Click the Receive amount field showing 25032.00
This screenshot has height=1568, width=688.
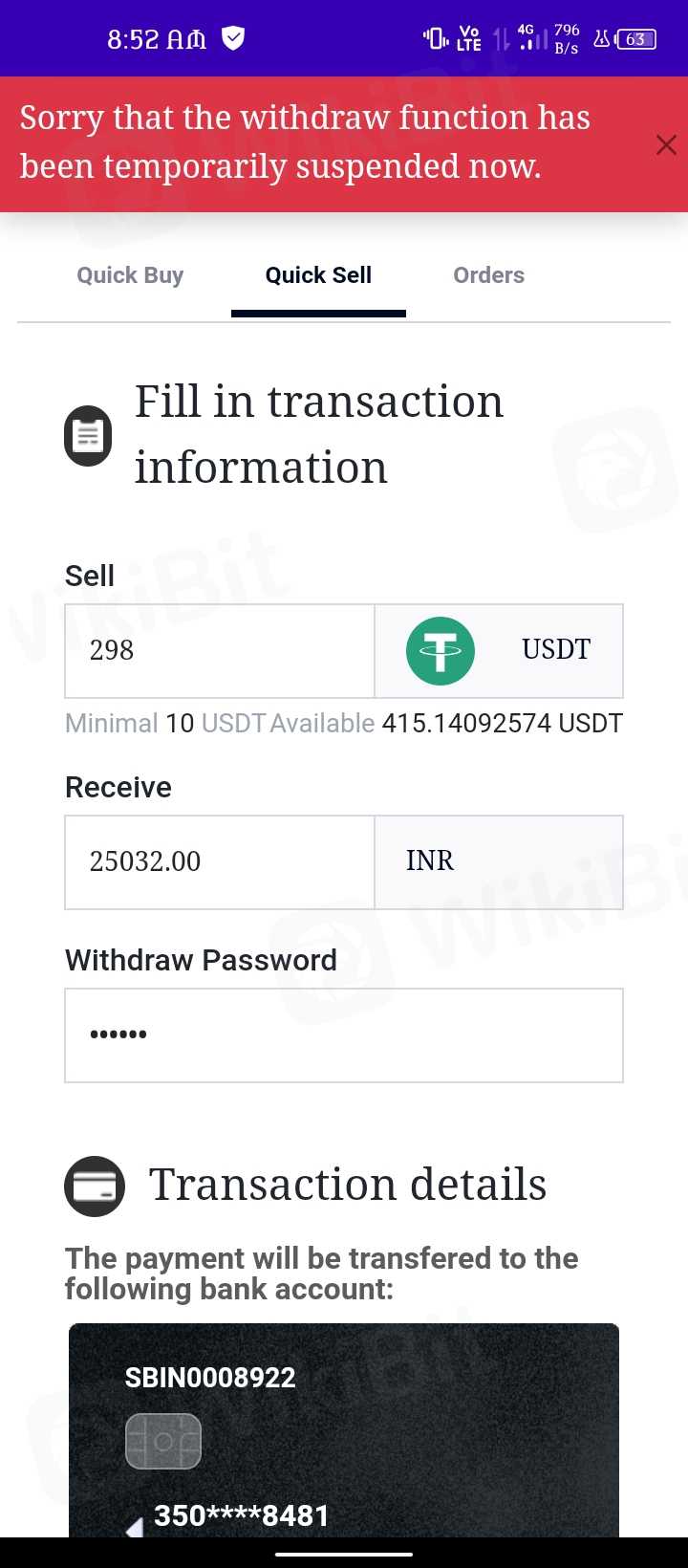click(220, 862)
